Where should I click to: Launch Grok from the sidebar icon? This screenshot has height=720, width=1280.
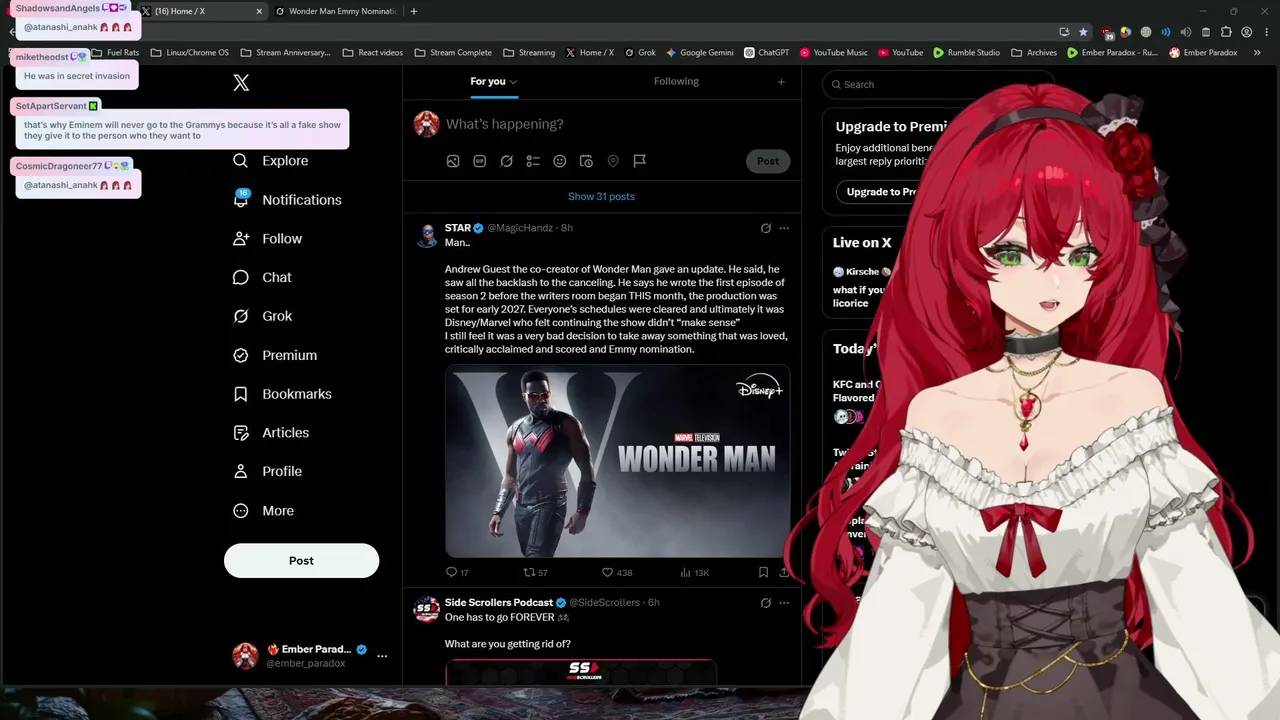[x=241, y=316]
